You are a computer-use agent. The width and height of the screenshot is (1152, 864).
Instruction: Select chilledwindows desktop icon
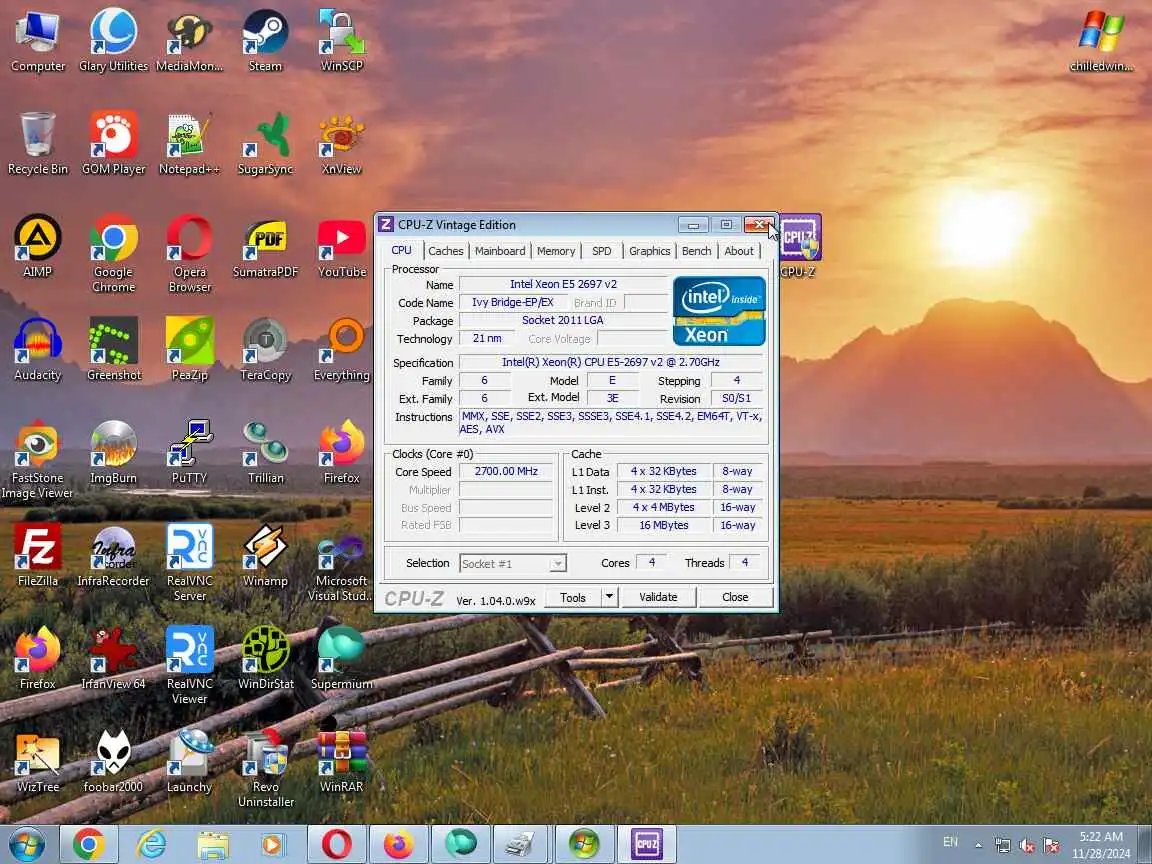(1101, 40)
